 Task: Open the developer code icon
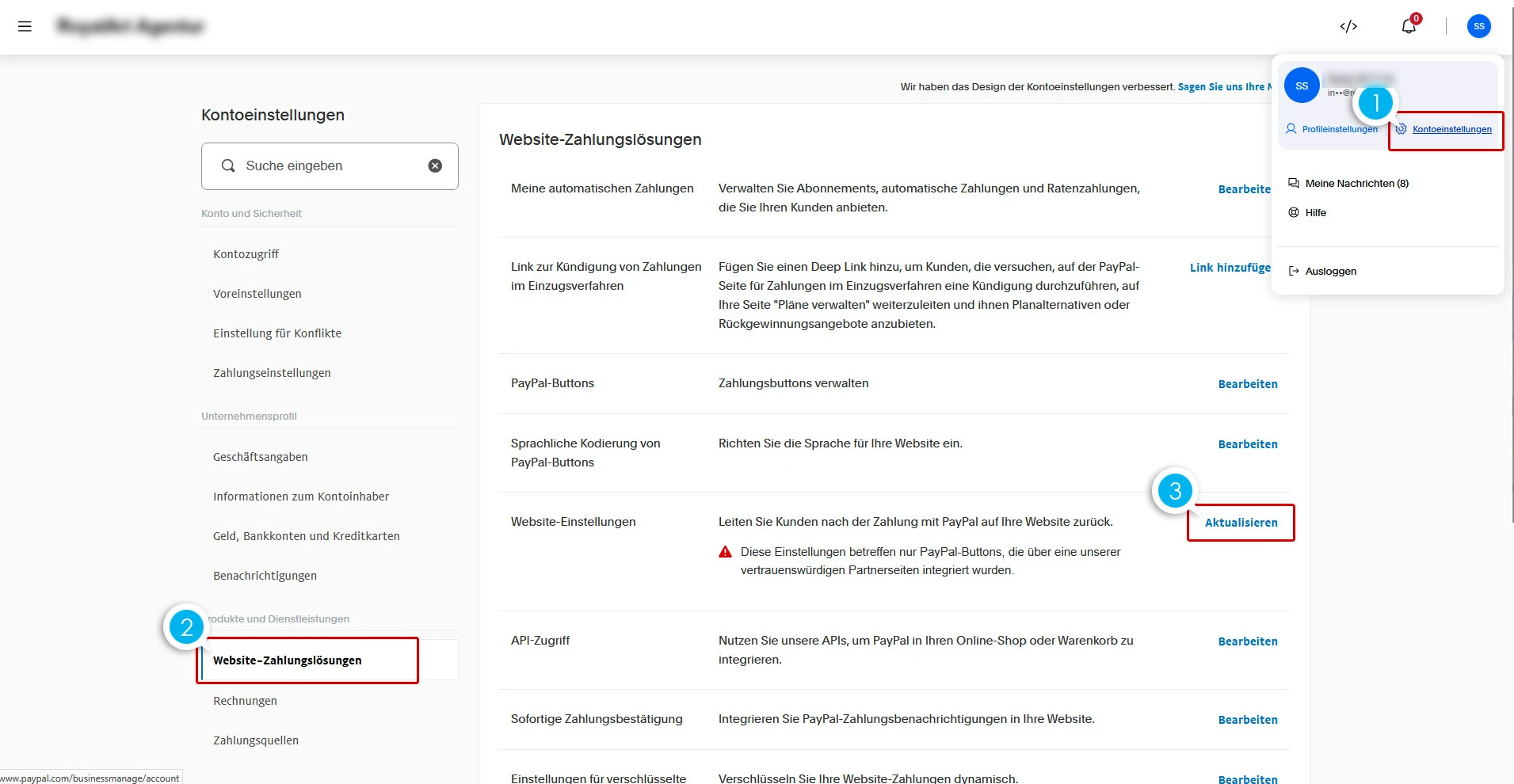pyautogui.click(x=1348, y=26)
